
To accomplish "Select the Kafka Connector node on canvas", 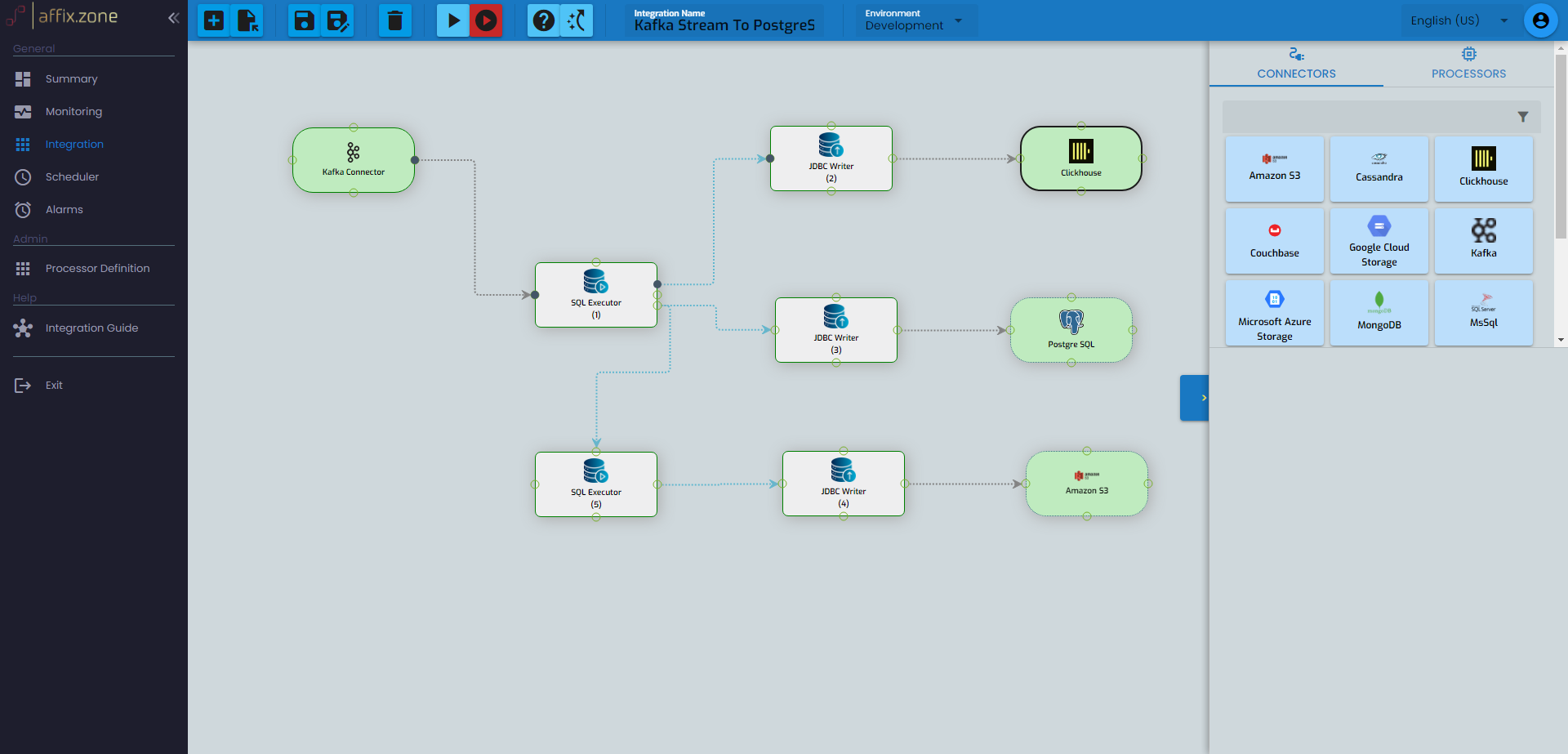I will click(x=354, y=160).
